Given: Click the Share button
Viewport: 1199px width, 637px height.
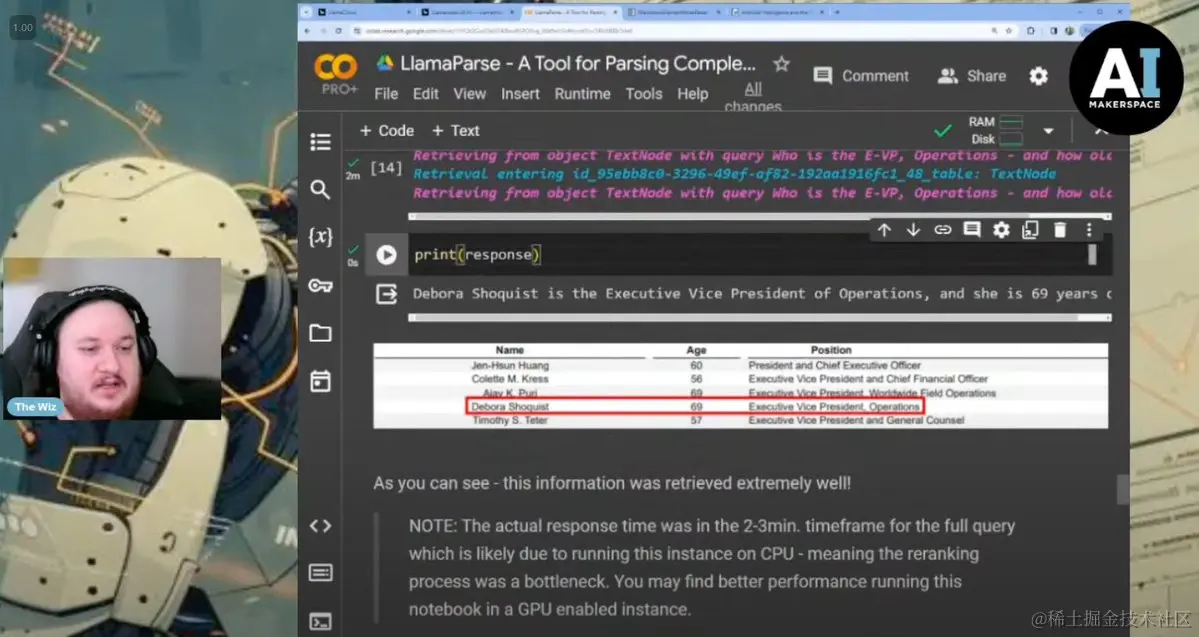Looking at the screenshot, I should 972,76.
